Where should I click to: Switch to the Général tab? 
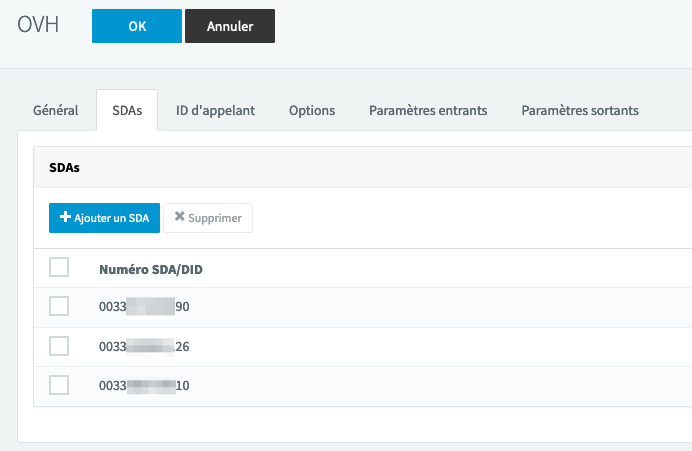coord(56,110)
